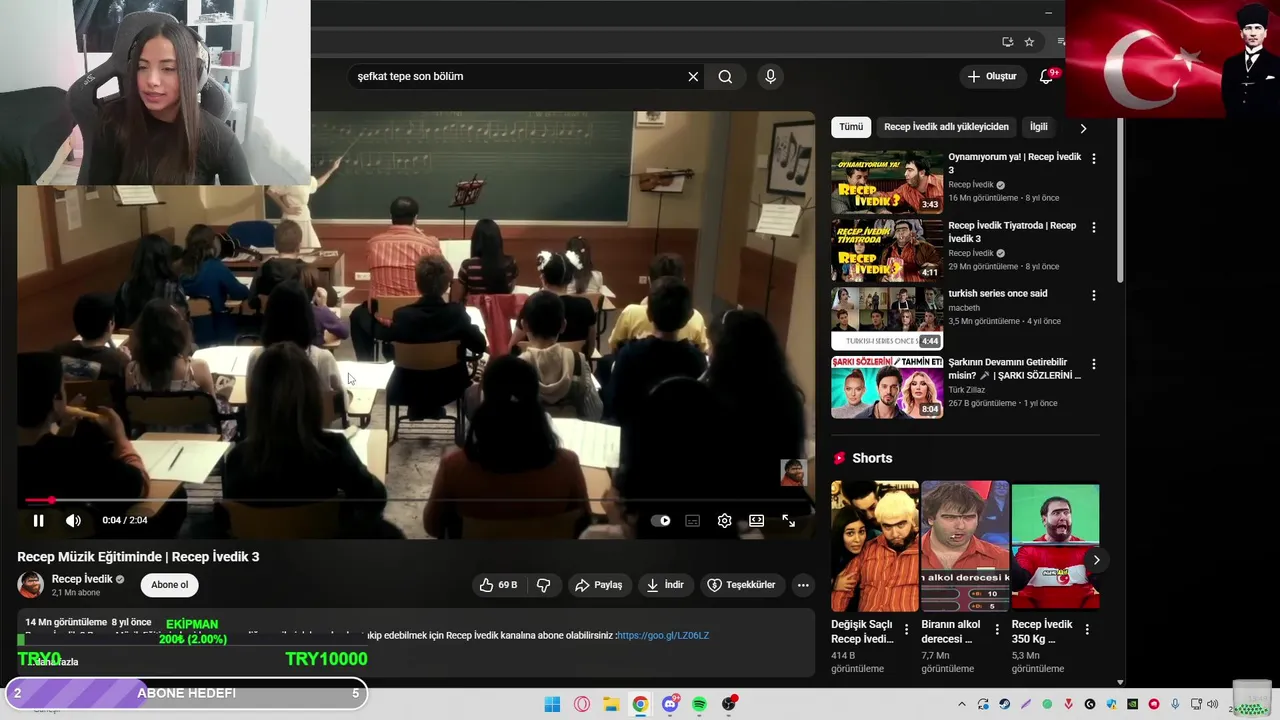Open the 'Biranın alkol derecesi' short
Image resolution: width=1280 pixels, height=720 pixels.
coord(965,546)
